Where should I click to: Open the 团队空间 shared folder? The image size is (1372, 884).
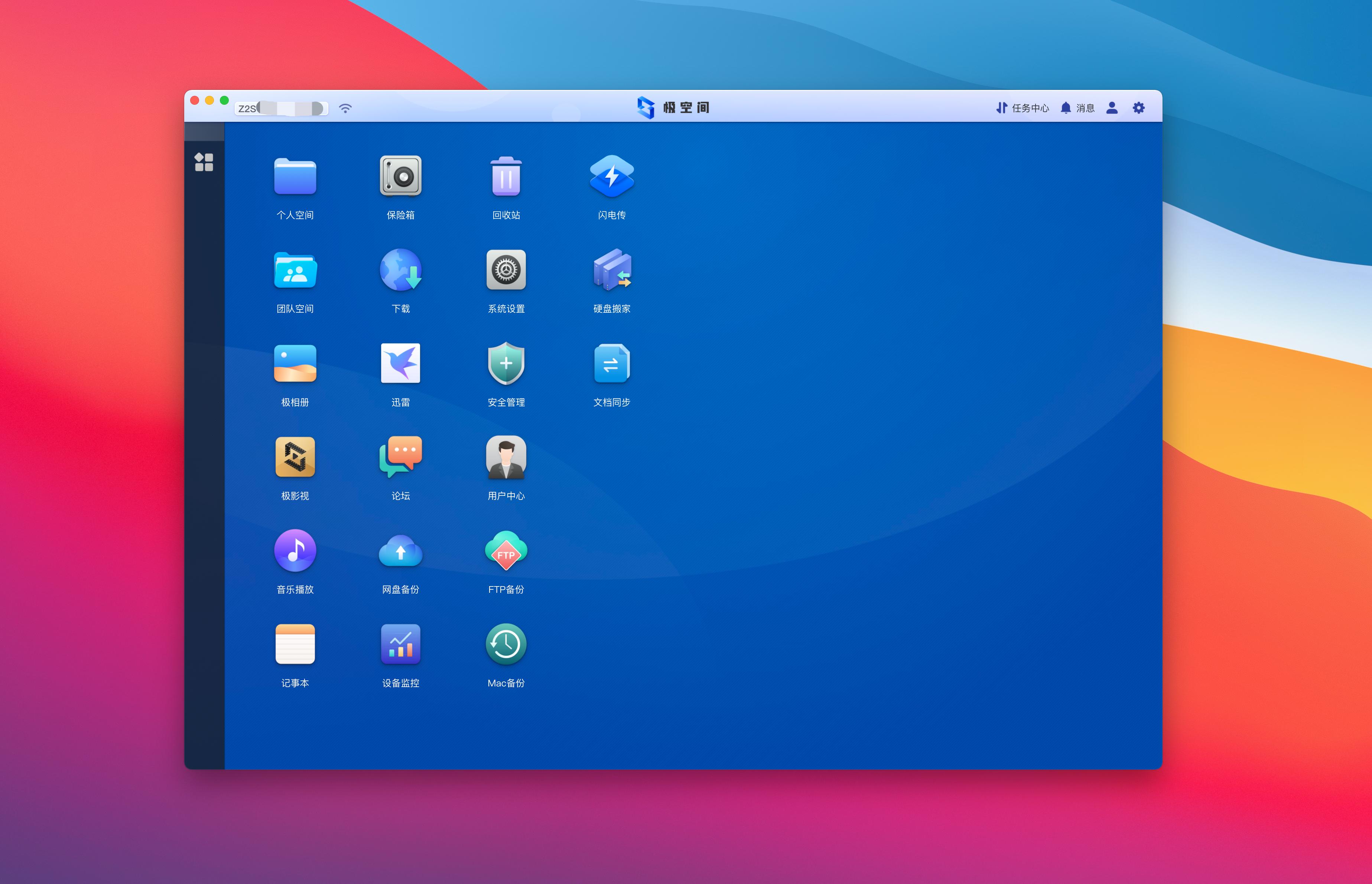point(295,270)
